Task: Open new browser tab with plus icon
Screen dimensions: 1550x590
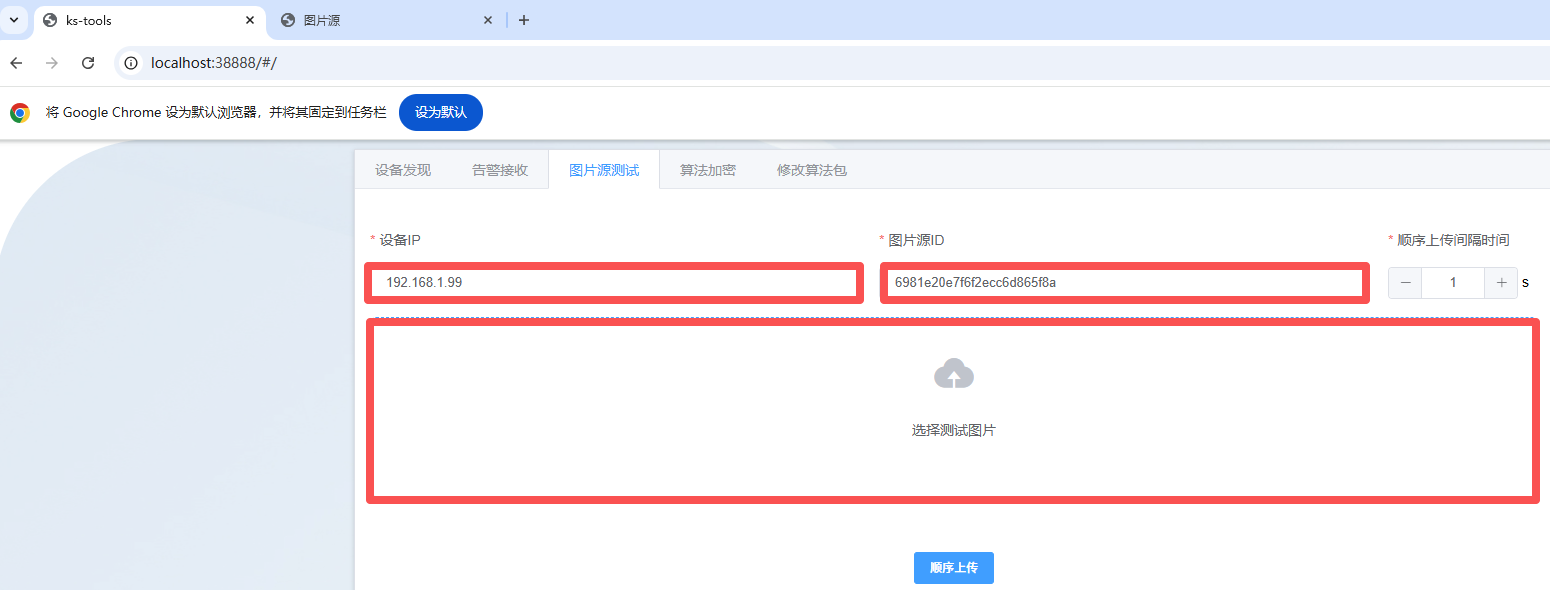Action: [x=523, y=20]
